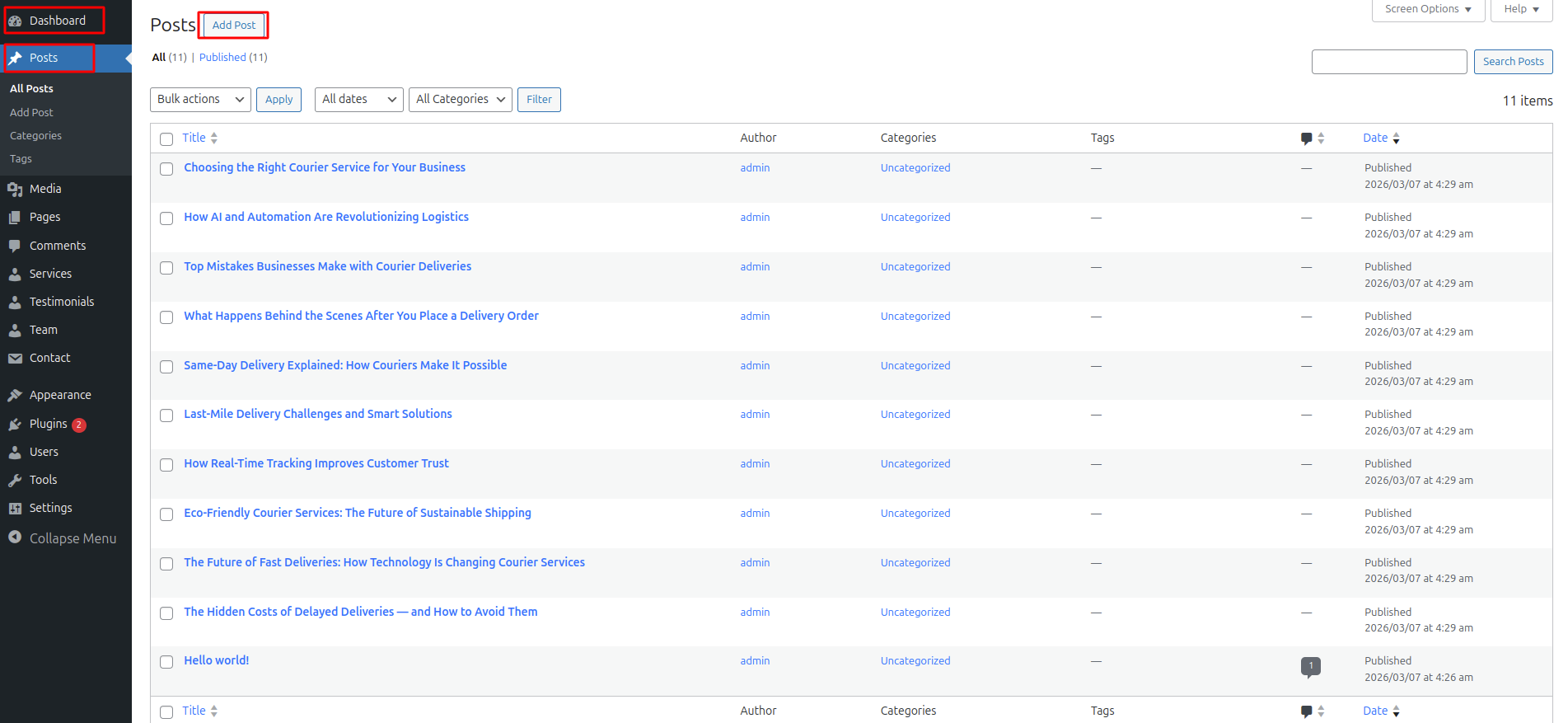
Task: Click the Media icon in sidebar
Action: 15,189
